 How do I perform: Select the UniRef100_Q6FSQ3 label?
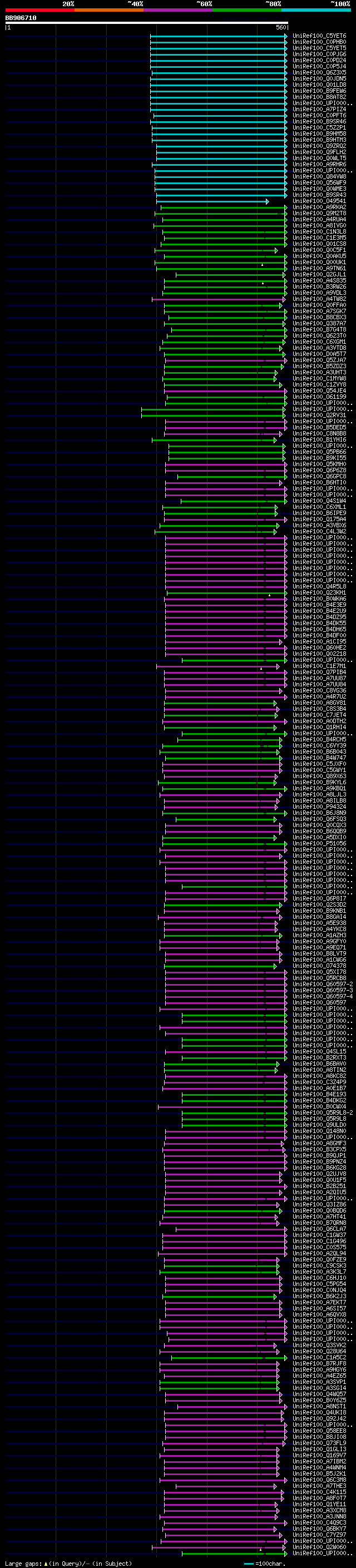(319, 819)
